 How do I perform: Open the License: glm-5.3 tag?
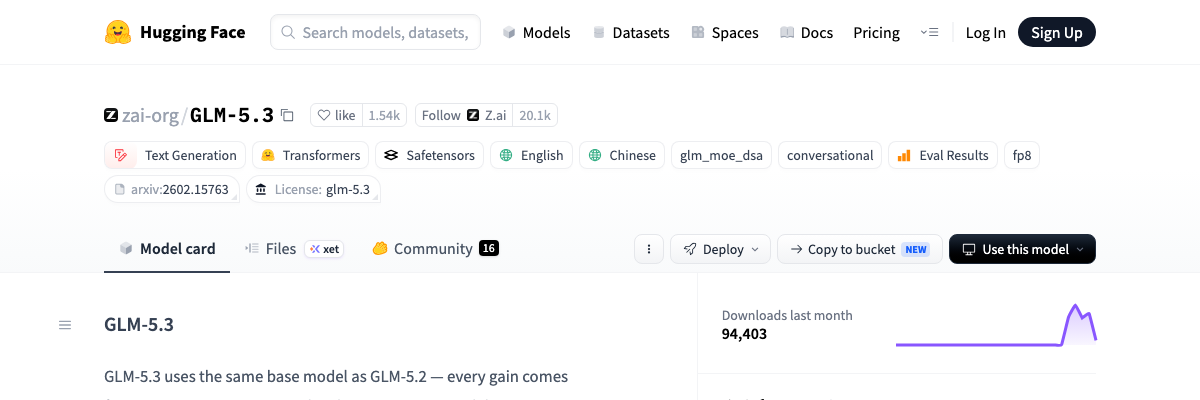[313, 189]
